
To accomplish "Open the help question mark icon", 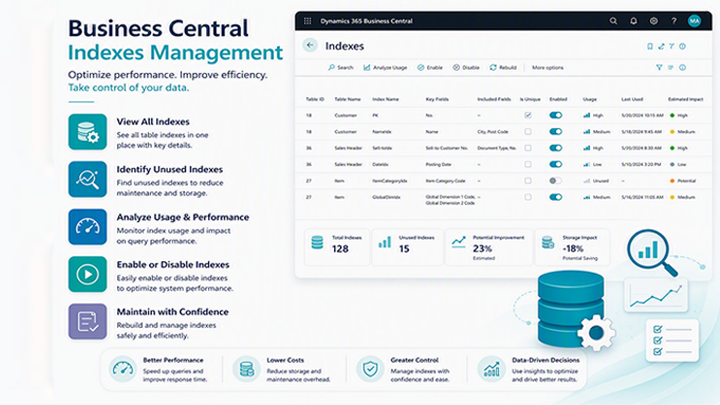I will (674, 21).
